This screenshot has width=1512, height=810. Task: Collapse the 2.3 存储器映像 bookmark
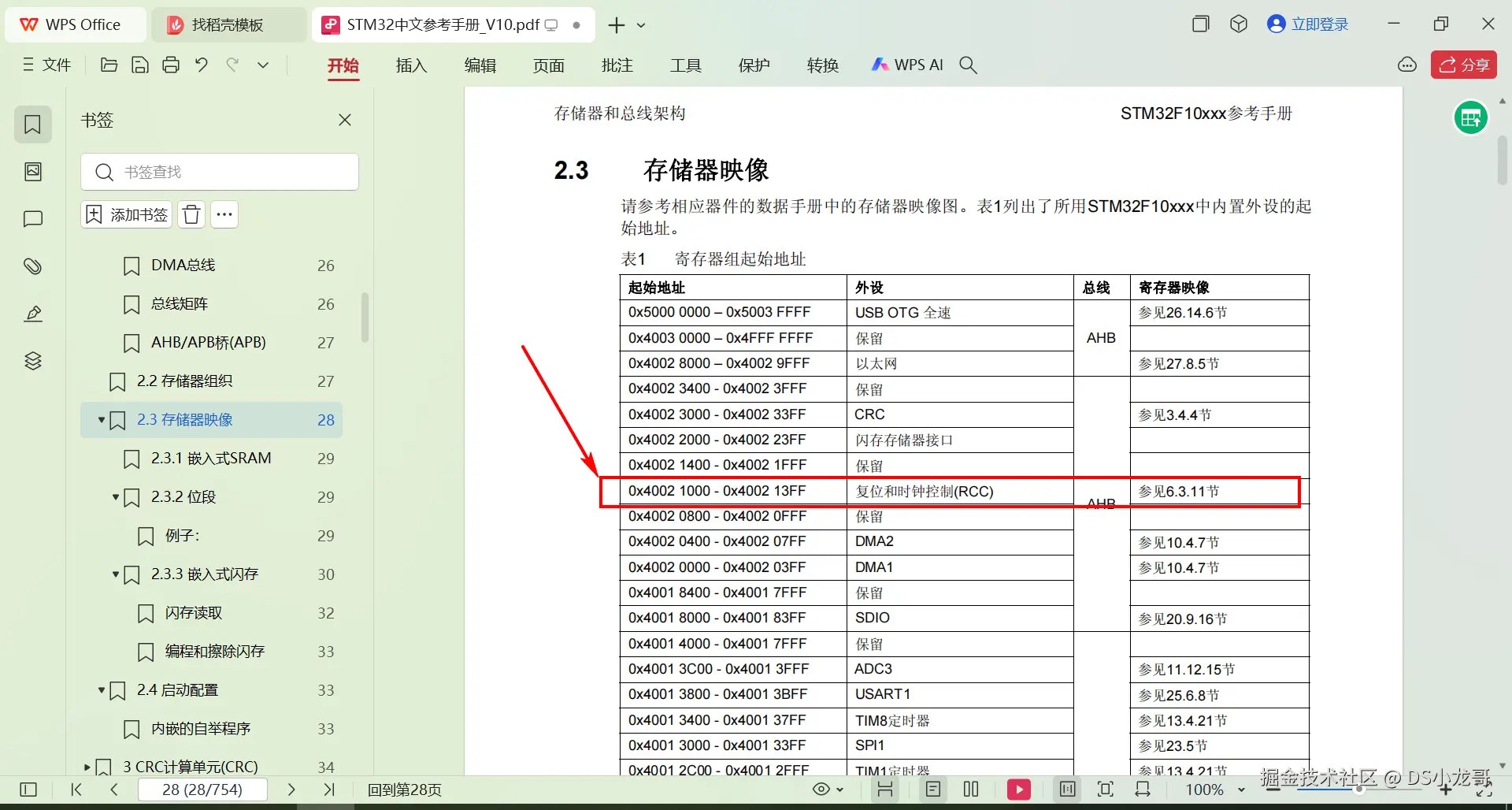tap(101, 420)
